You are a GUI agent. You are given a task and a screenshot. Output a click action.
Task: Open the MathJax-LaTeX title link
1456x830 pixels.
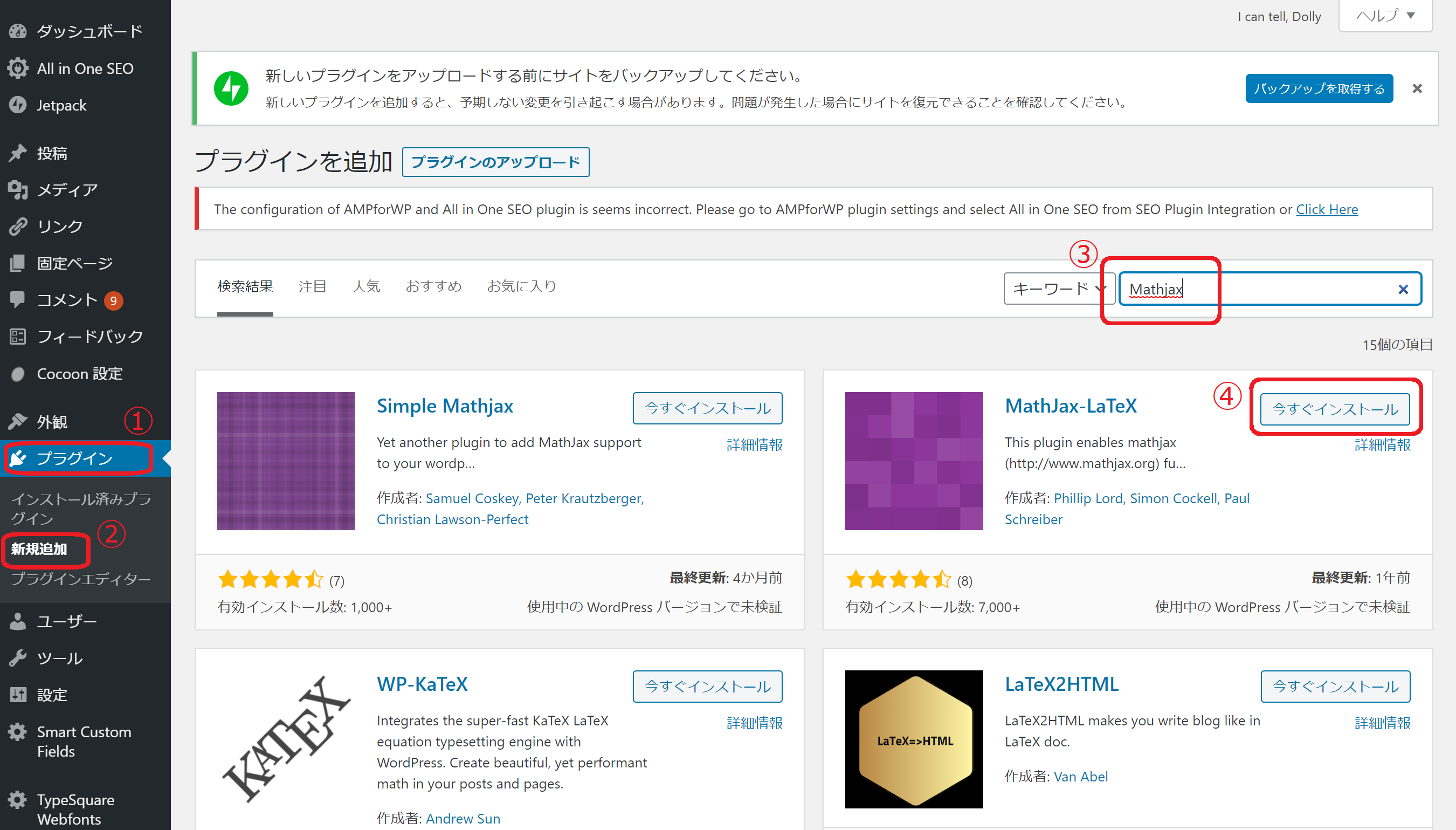click(1071, 406)
